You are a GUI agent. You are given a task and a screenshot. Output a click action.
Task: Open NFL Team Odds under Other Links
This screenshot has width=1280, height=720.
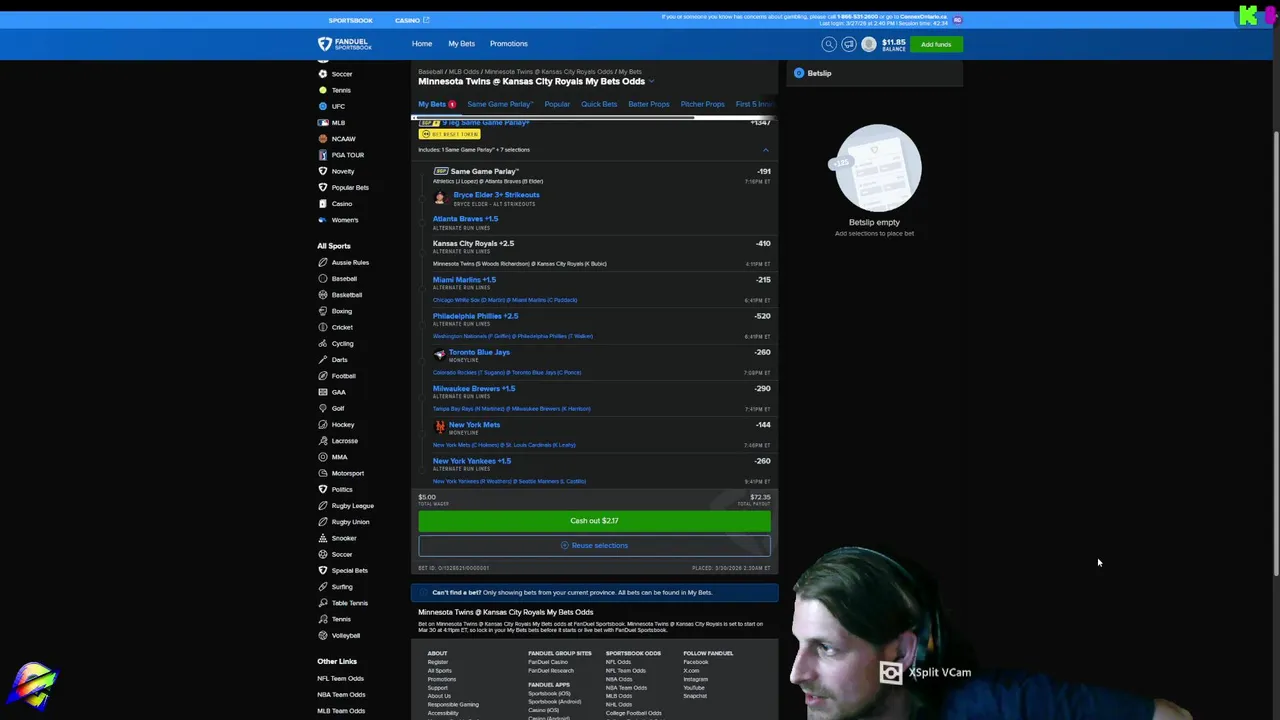[341, 679]
